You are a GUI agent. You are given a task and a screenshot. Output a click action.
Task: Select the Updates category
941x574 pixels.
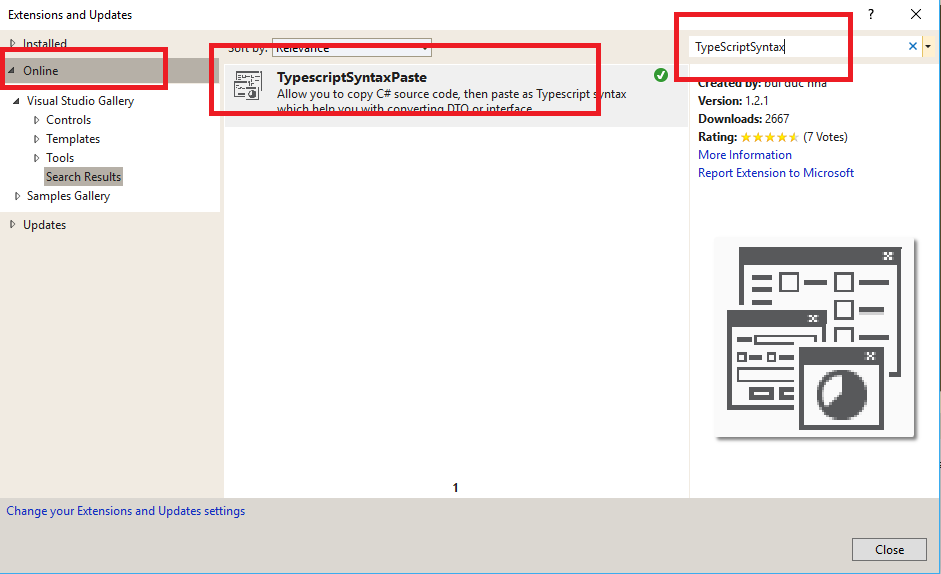(x=44, y=225)
